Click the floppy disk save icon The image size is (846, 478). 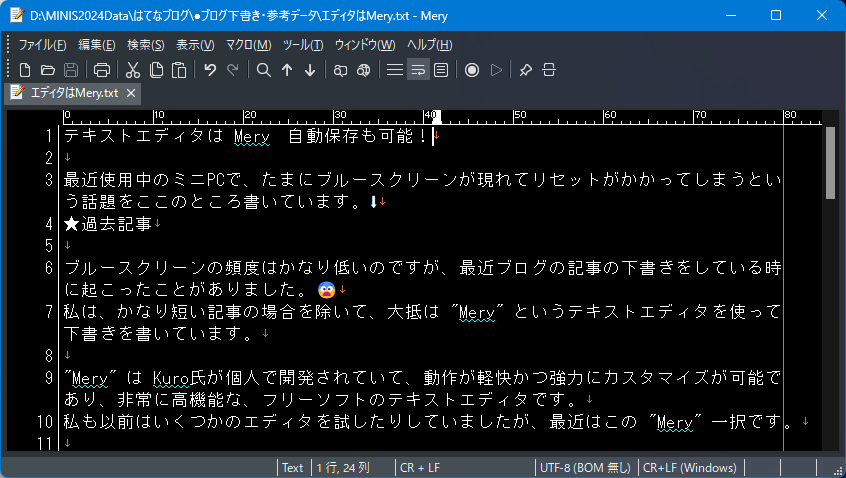(x=71, y=70)
